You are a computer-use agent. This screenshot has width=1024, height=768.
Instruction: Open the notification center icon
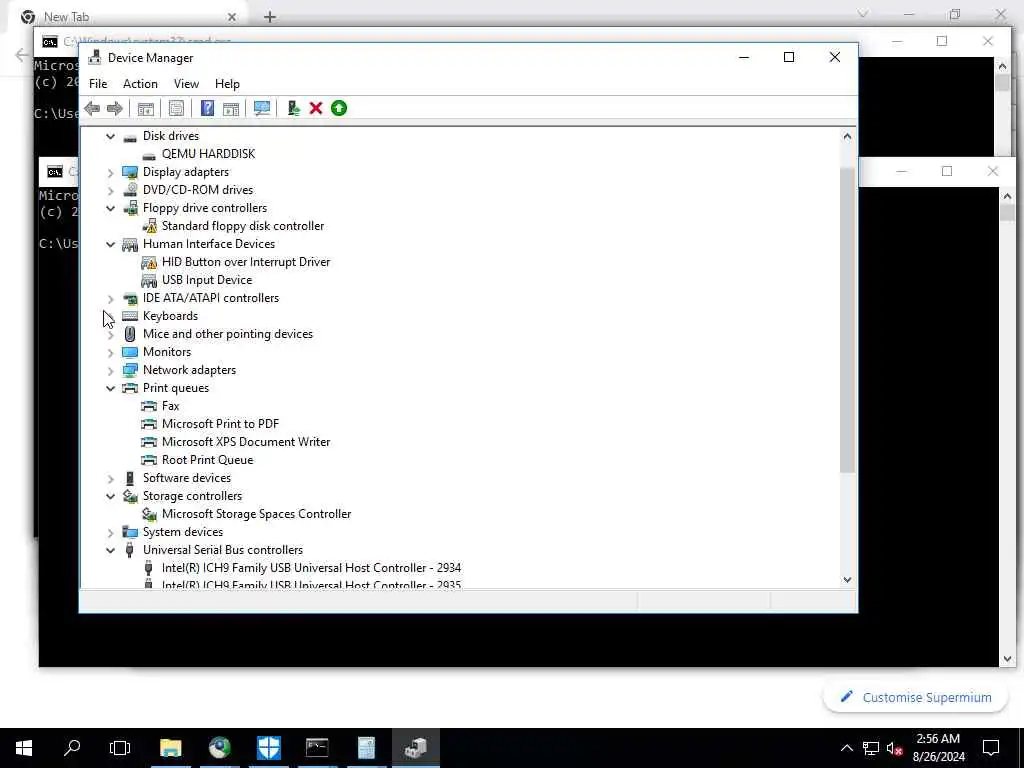tap(991, 748)
